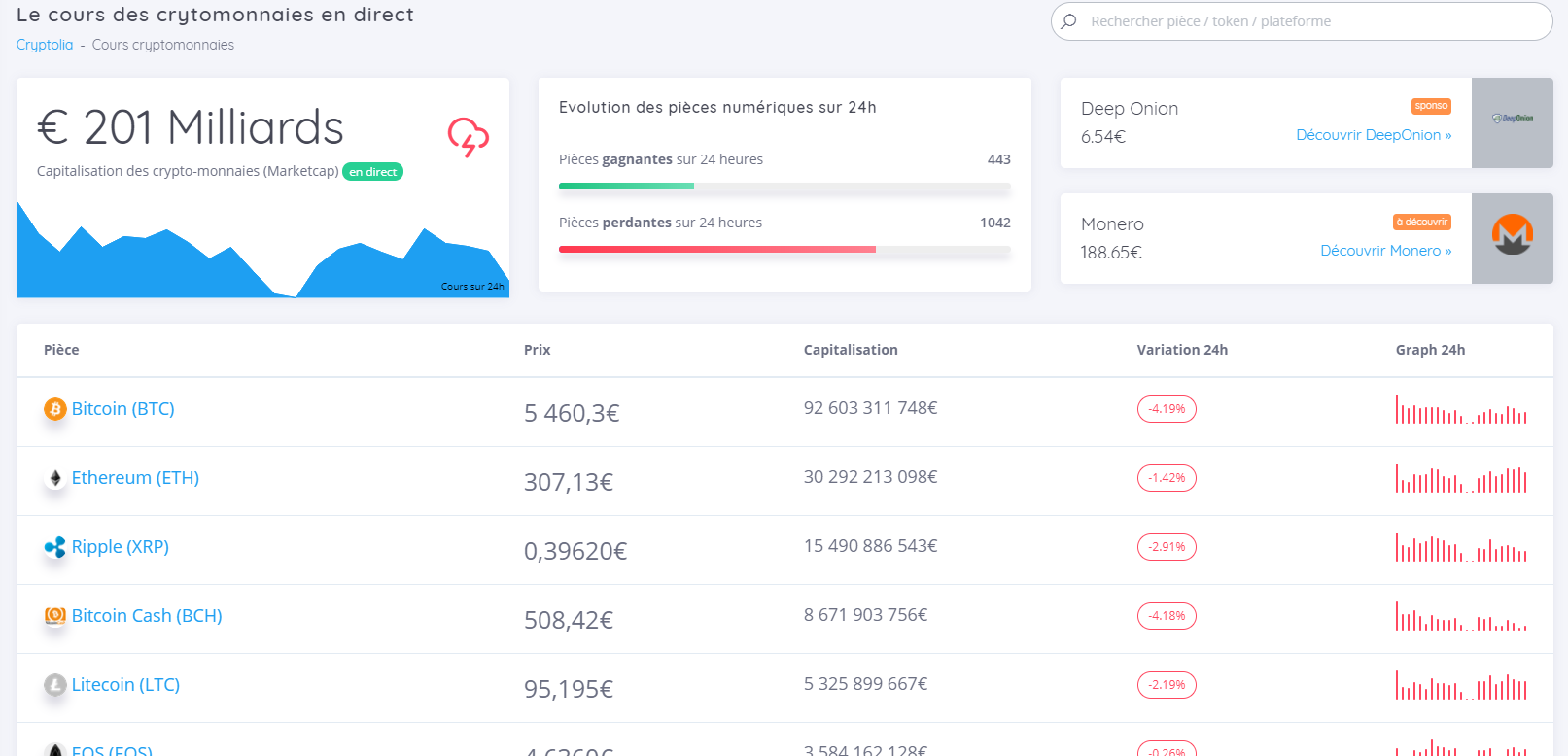Click the blue marketcap 24h chart
The width and height of the screenshot is (1568, 756).
[x=262, y=249]
